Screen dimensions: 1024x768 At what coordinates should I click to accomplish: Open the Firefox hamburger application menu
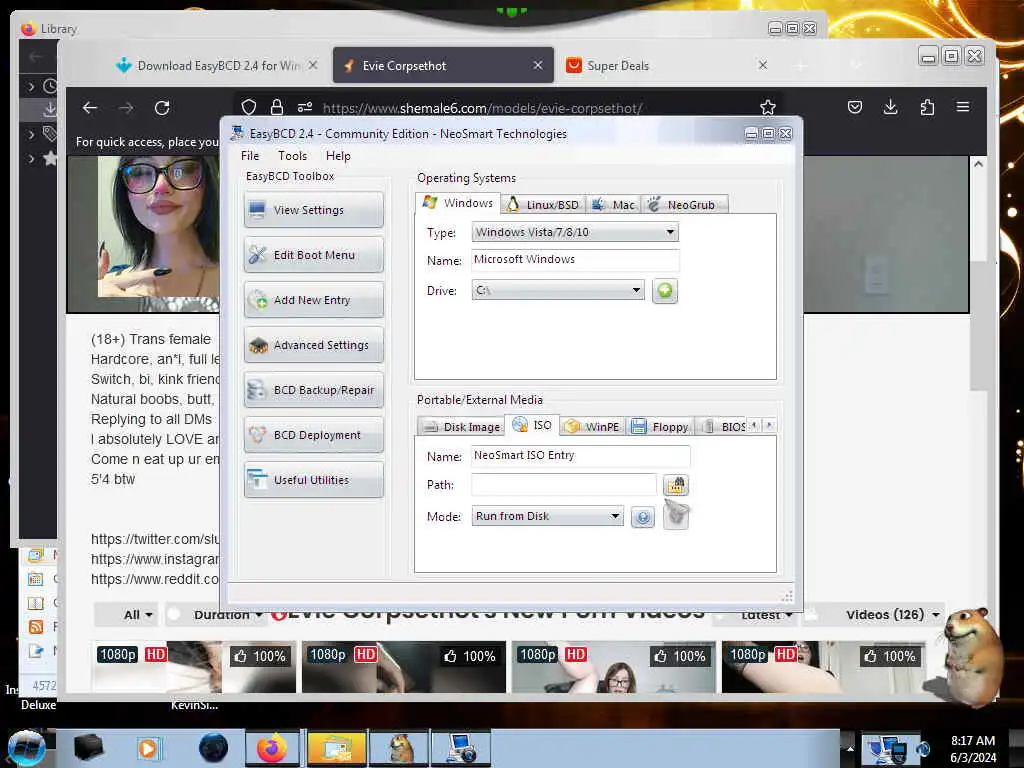[963, 106]
